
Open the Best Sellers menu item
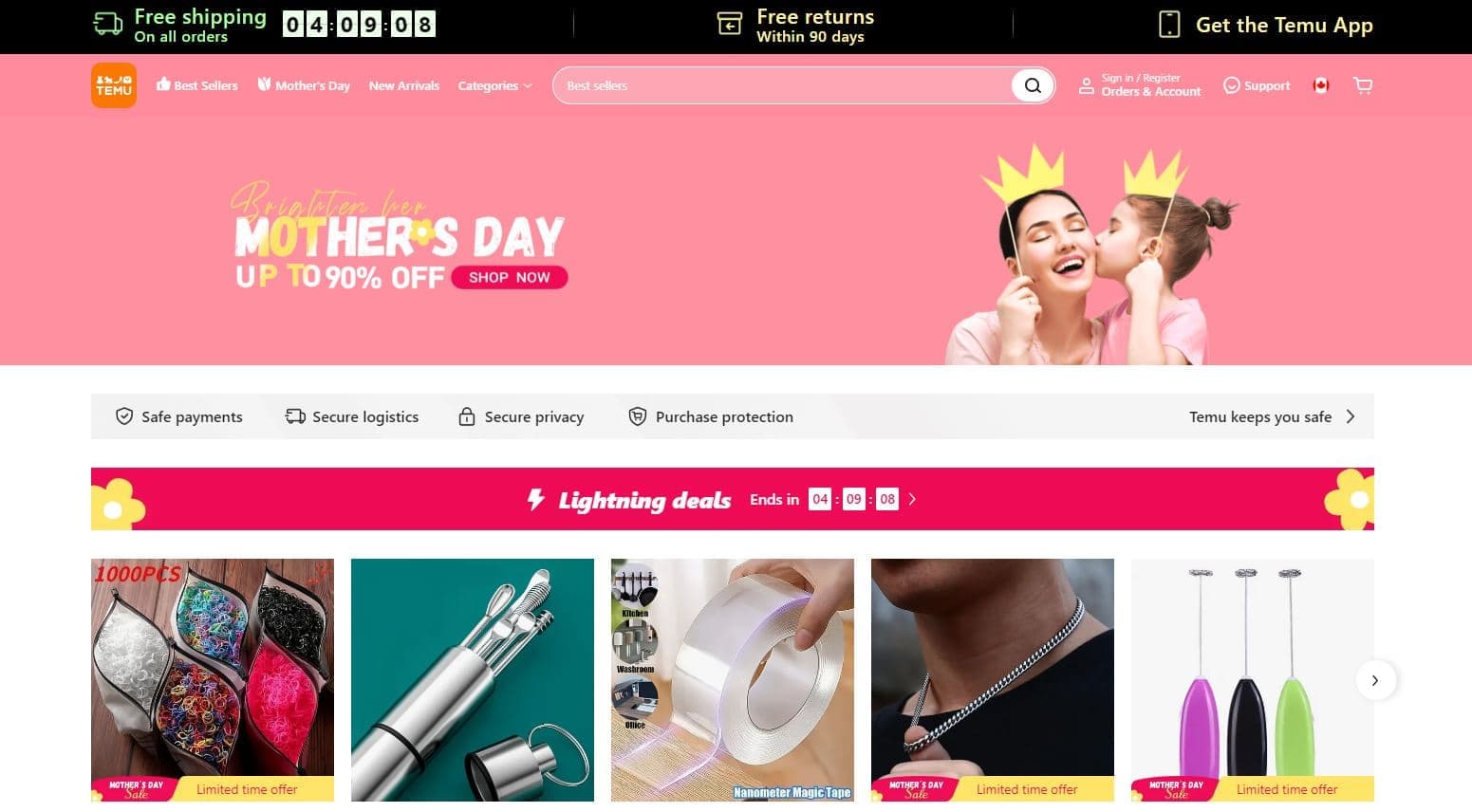[x=197, y=85]
